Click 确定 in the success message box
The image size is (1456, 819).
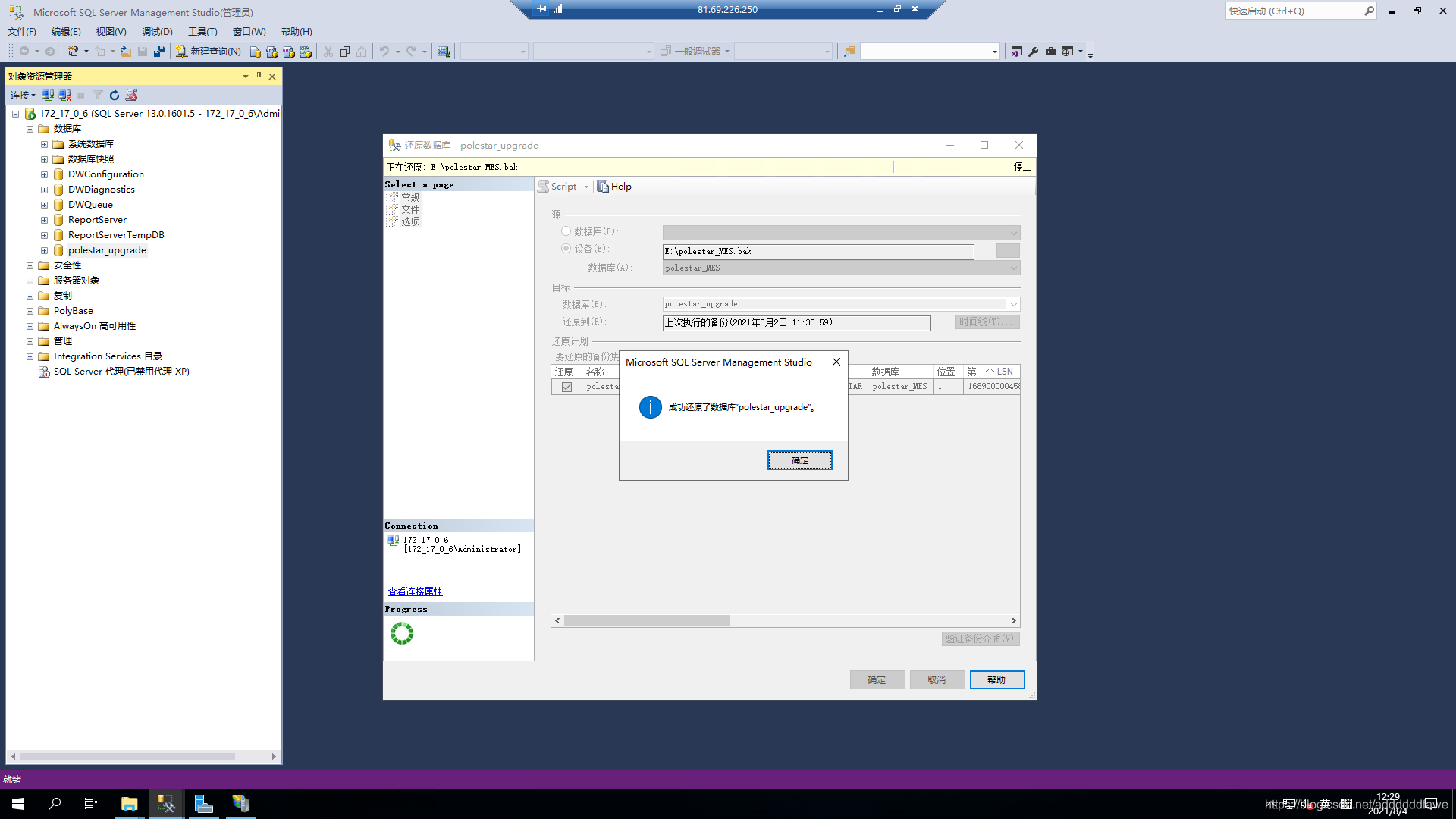pos(799,460)
